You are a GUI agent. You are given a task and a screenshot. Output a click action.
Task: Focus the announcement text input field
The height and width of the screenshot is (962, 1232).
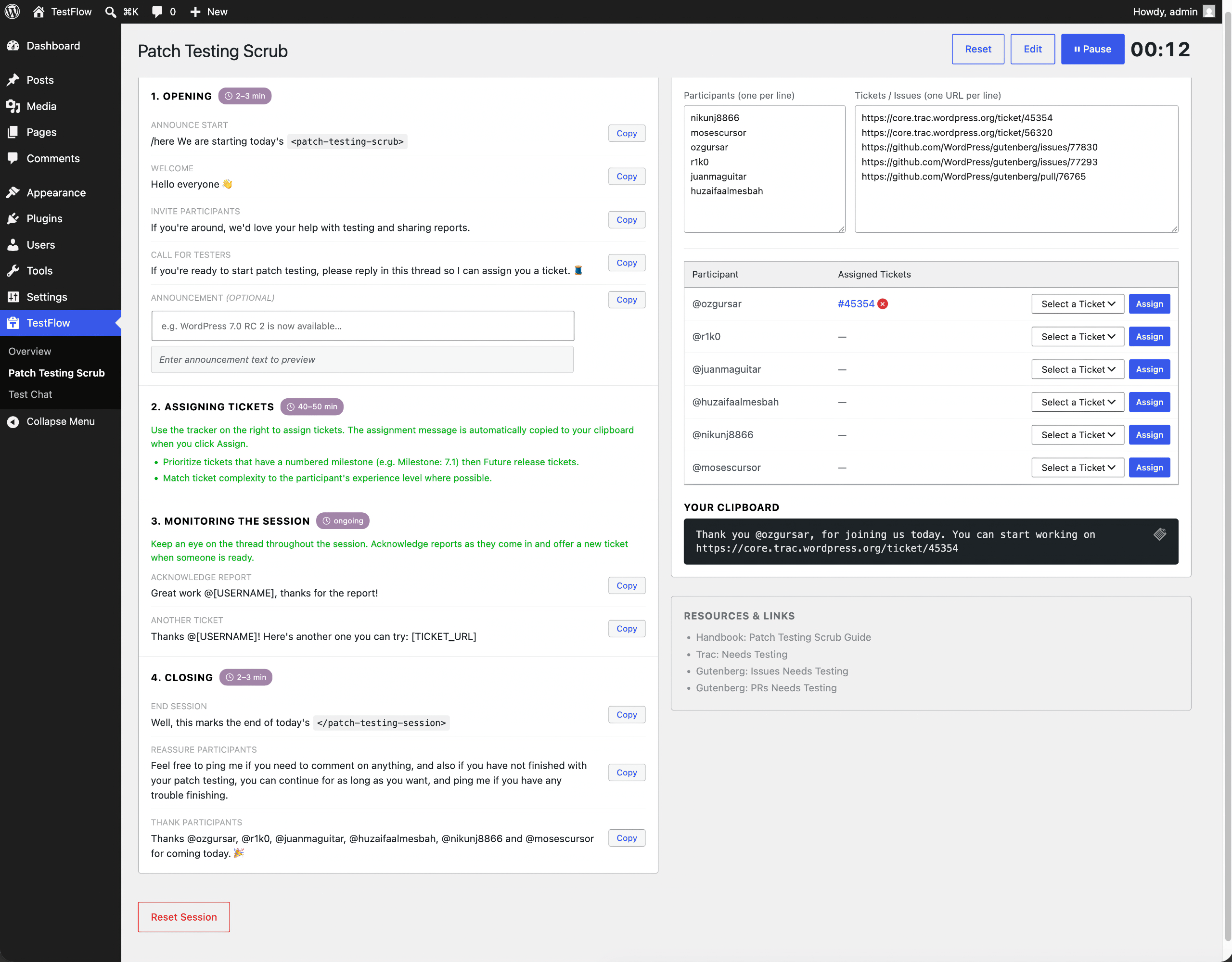(x=363, y=326)
